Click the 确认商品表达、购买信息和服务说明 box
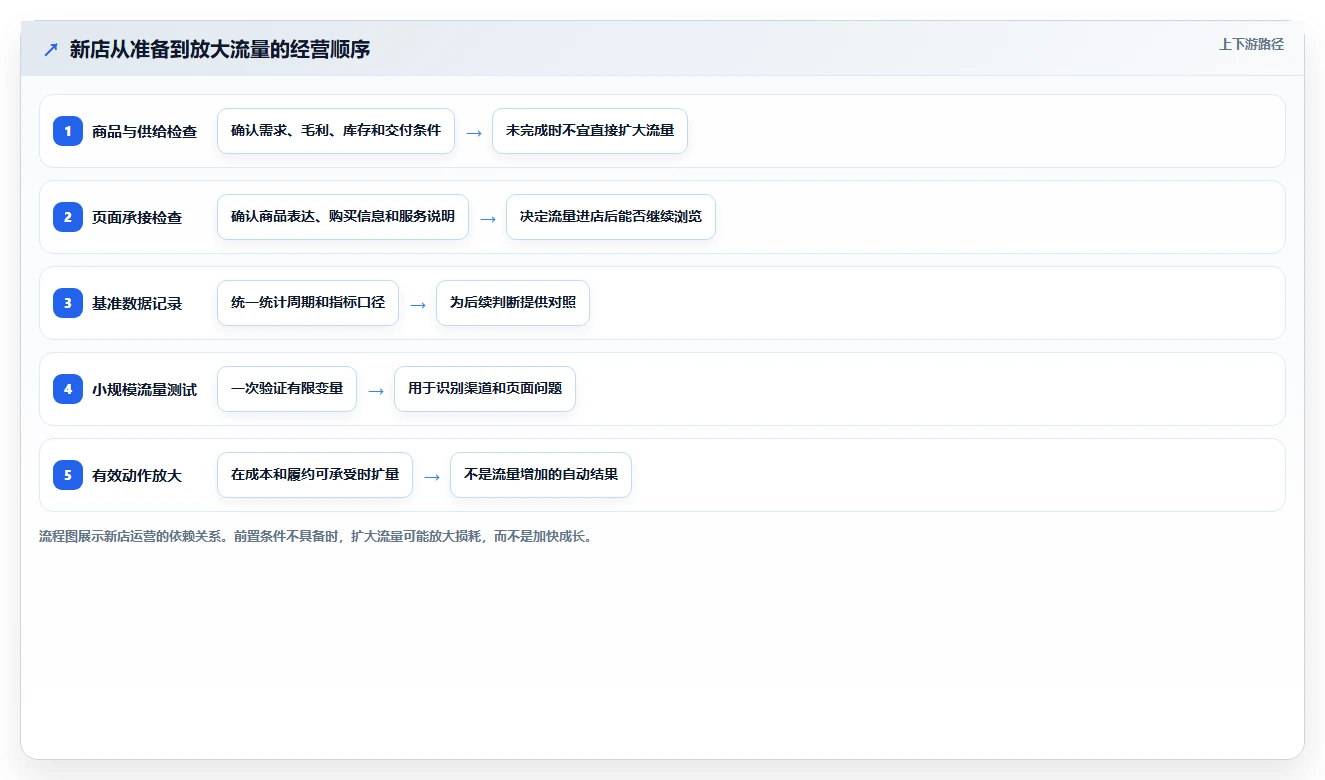This screenshot has width=1325, height=780. point(343,217)
